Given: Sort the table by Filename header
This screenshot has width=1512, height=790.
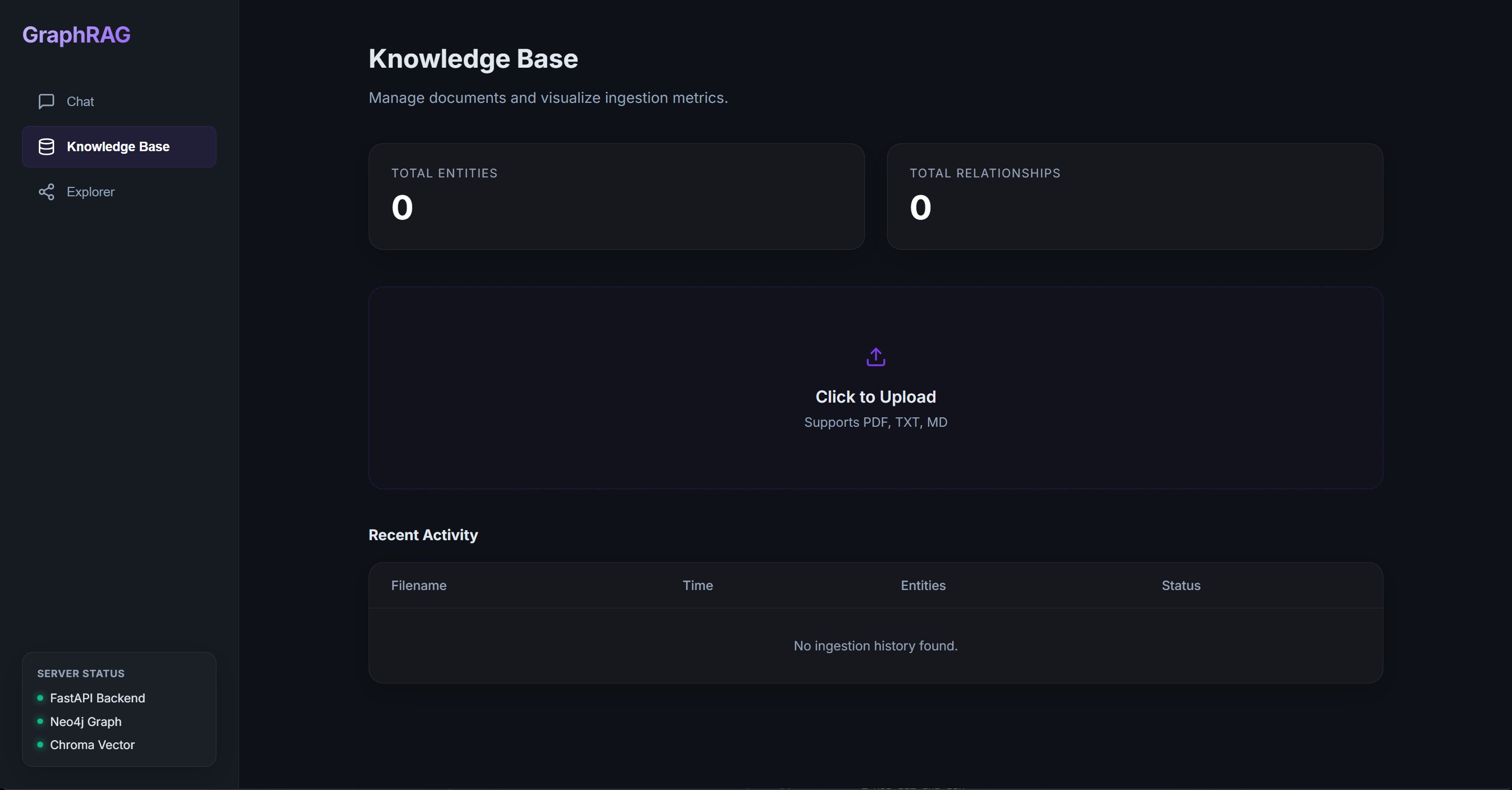Looking at the screenshot, I should click(x=418, y=585).
